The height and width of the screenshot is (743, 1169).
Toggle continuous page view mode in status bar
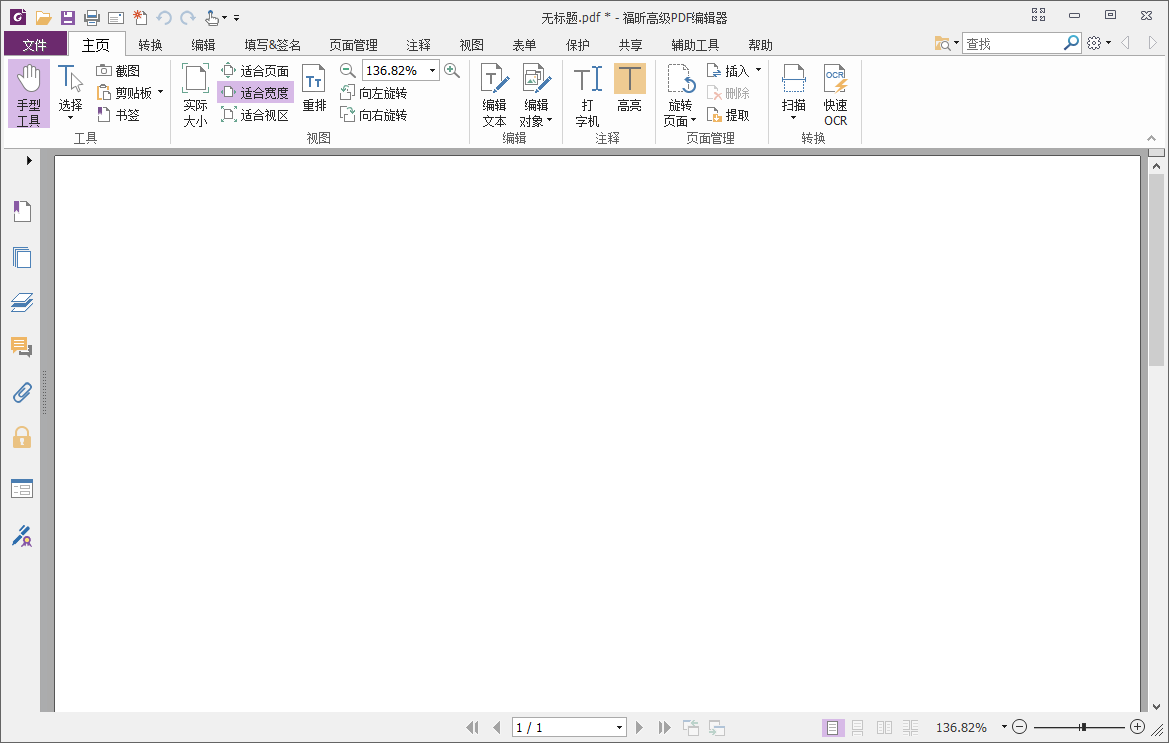pos(859,727)
